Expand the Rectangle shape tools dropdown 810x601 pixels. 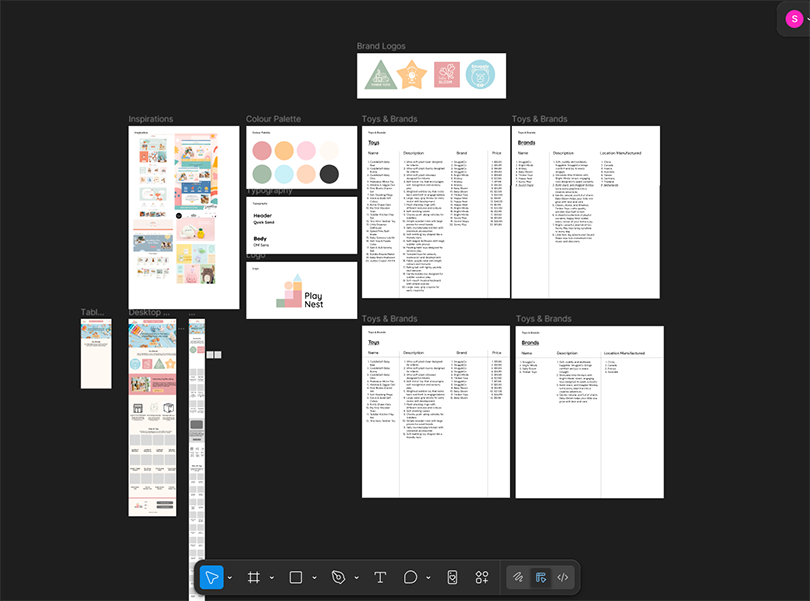click(314, 578)
